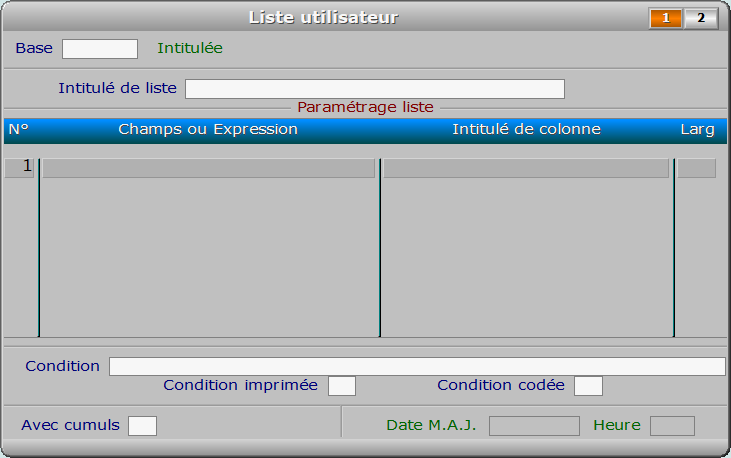Click the Champs ou Expression column header
731x458 pixels.
click(x=208, y=129)
